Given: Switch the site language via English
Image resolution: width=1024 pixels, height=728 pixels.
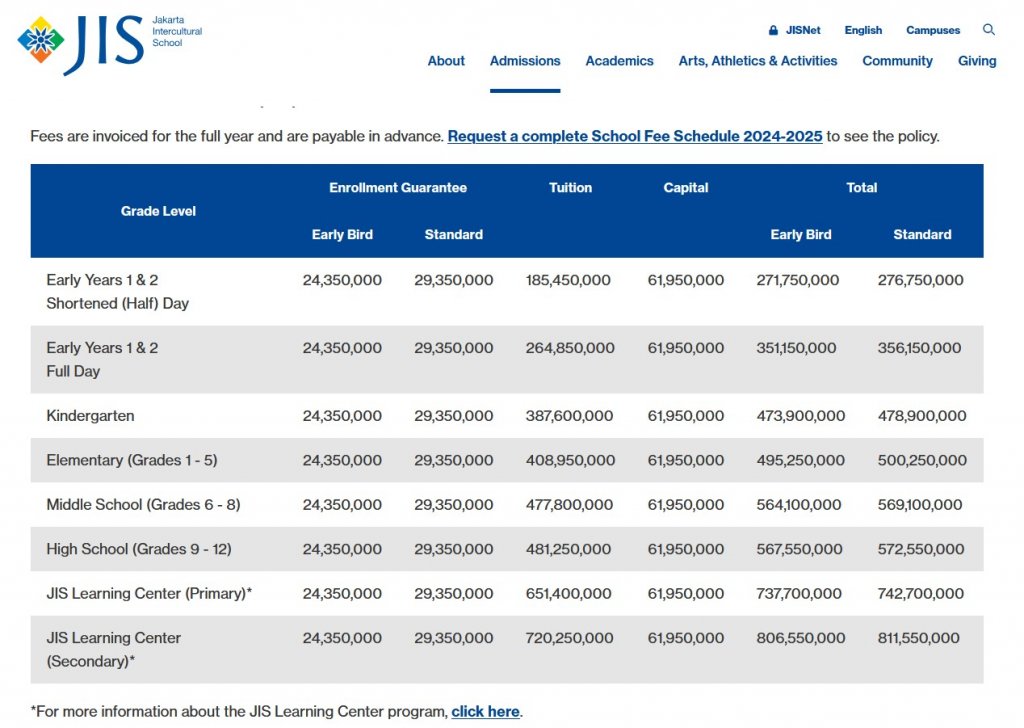Looking at the screenshot, I should pyautogui.click(x=862, y=30).
